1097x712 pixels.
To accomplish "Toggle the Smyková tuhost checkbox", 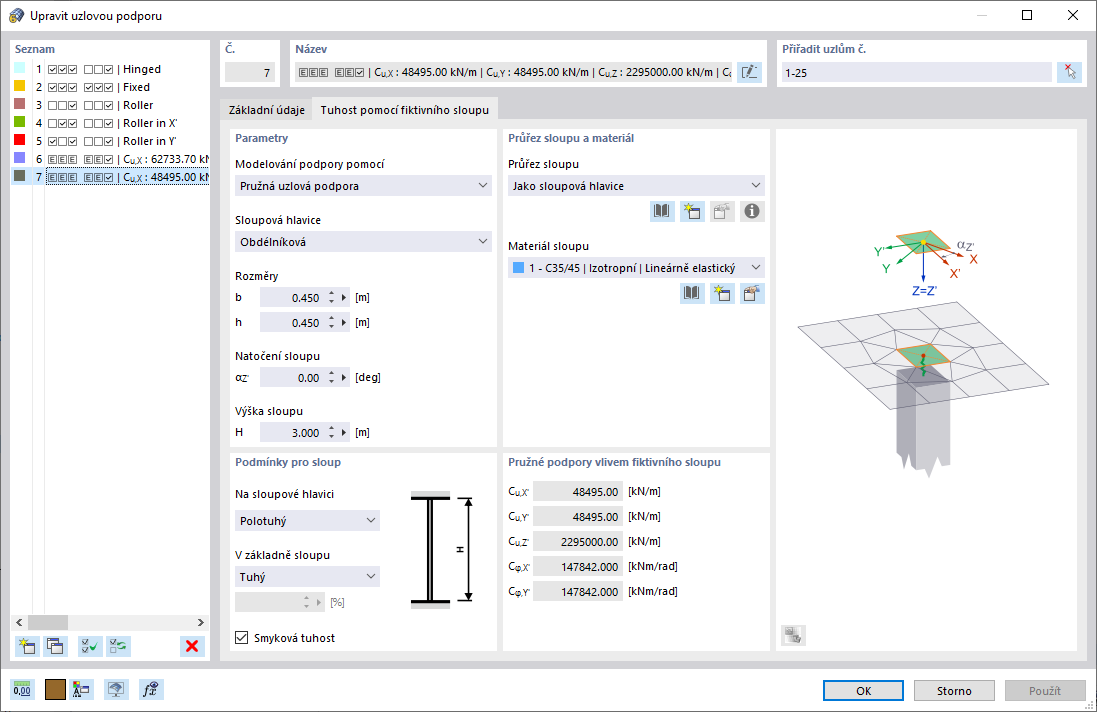I will 242,638.
